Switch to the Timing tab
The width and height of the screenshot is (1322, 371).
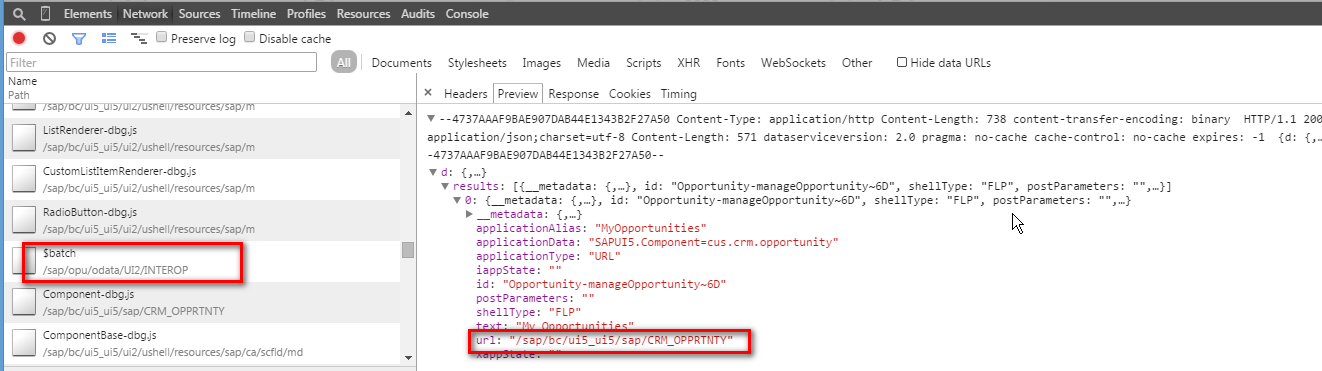(x=679, y=94)
